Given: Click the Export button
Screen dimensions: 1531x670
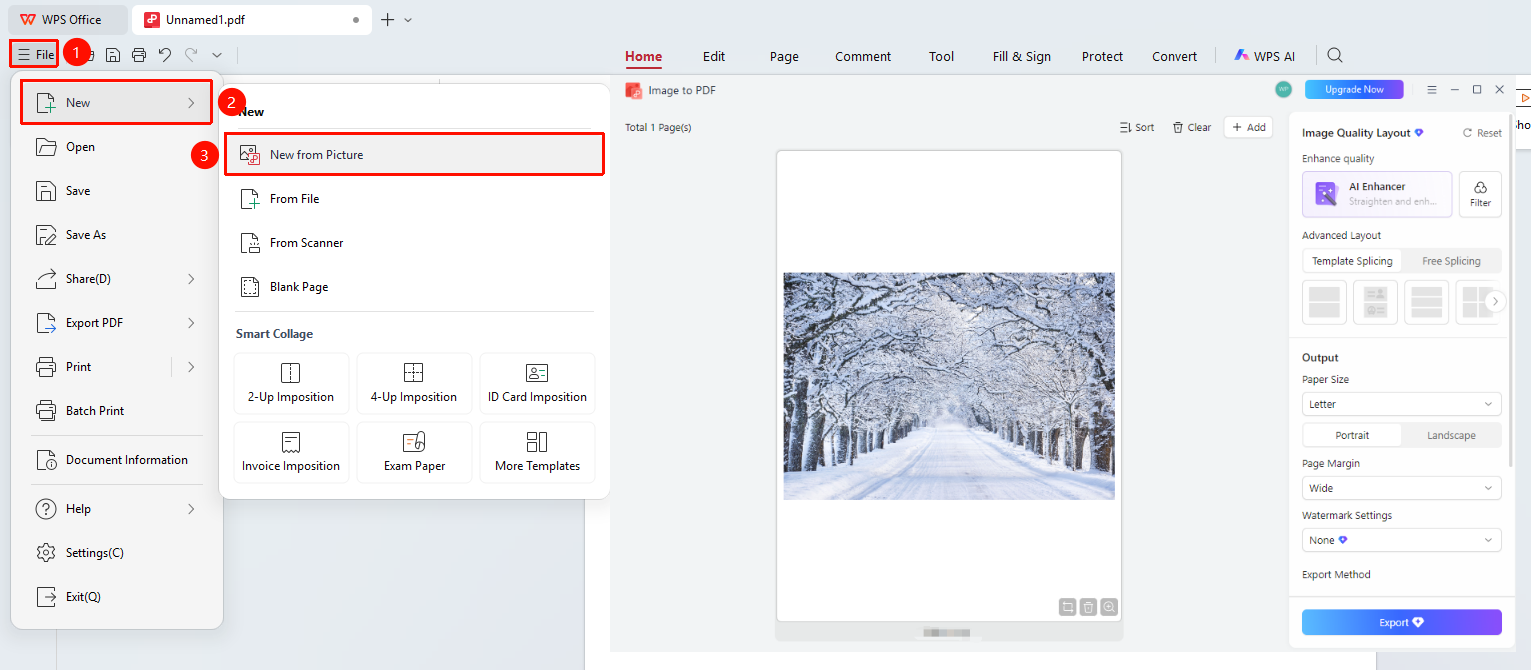Looking at the screenshot, I should [1401, 622].
